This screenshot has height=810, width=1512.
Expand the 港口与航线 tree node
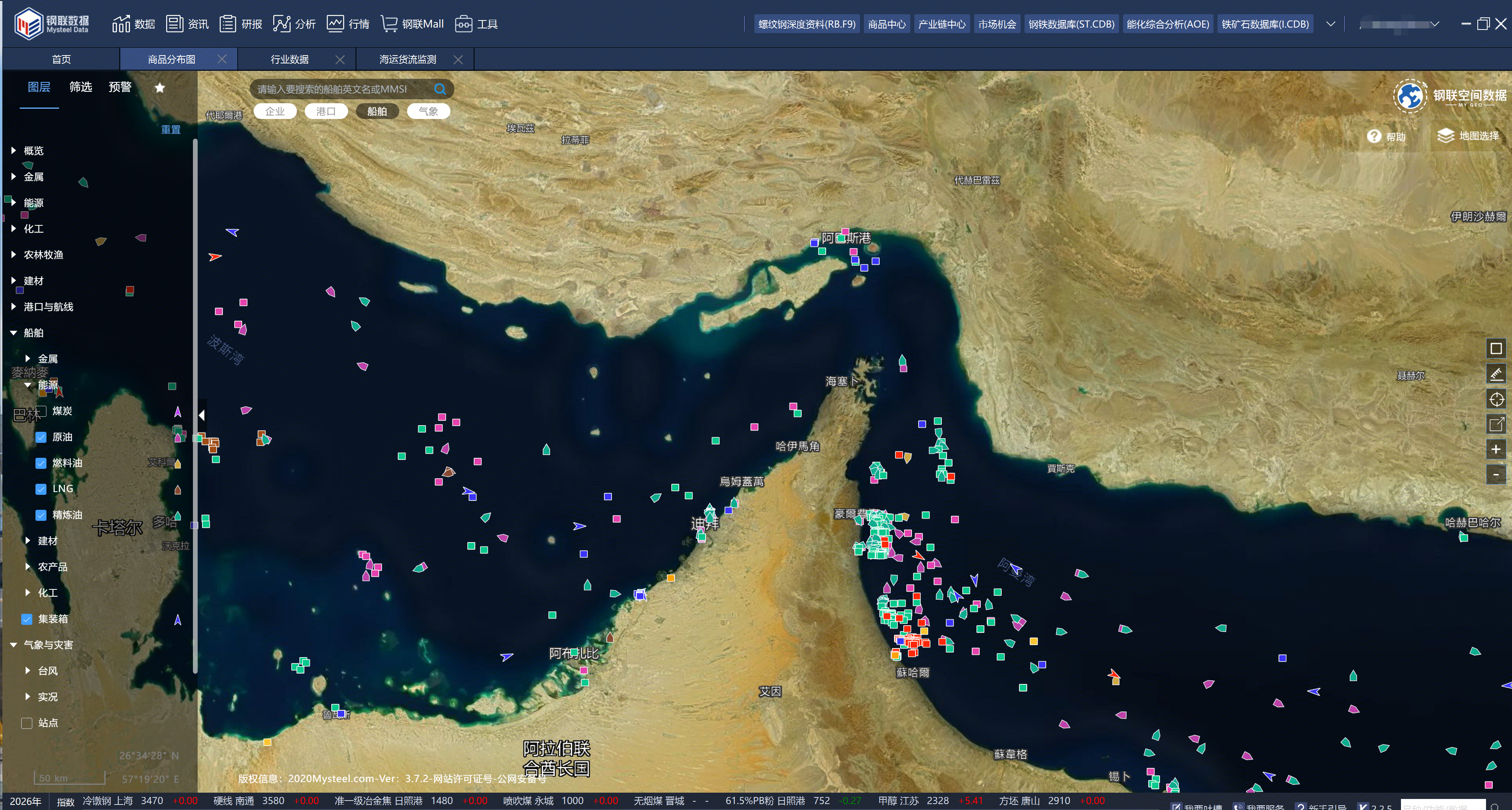pyautogui.click(x=13, y=307)
